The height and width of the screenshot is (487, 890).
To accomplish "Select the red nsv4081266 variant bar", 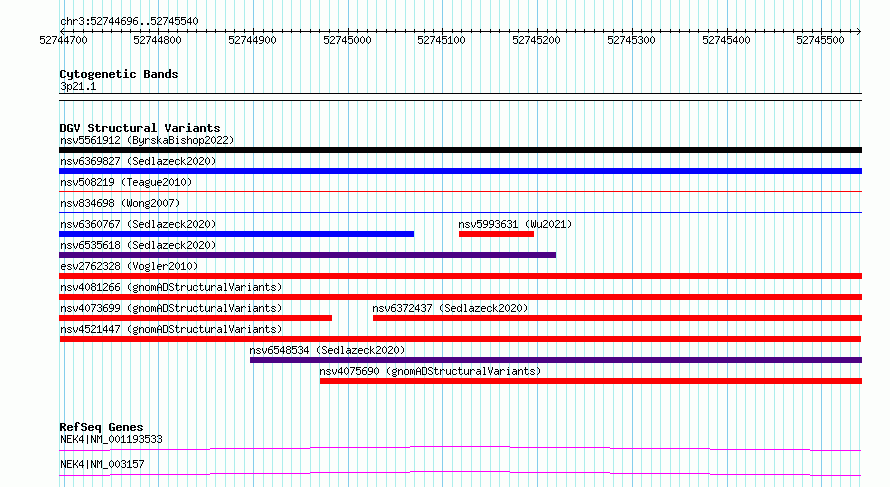I will 460,297.
